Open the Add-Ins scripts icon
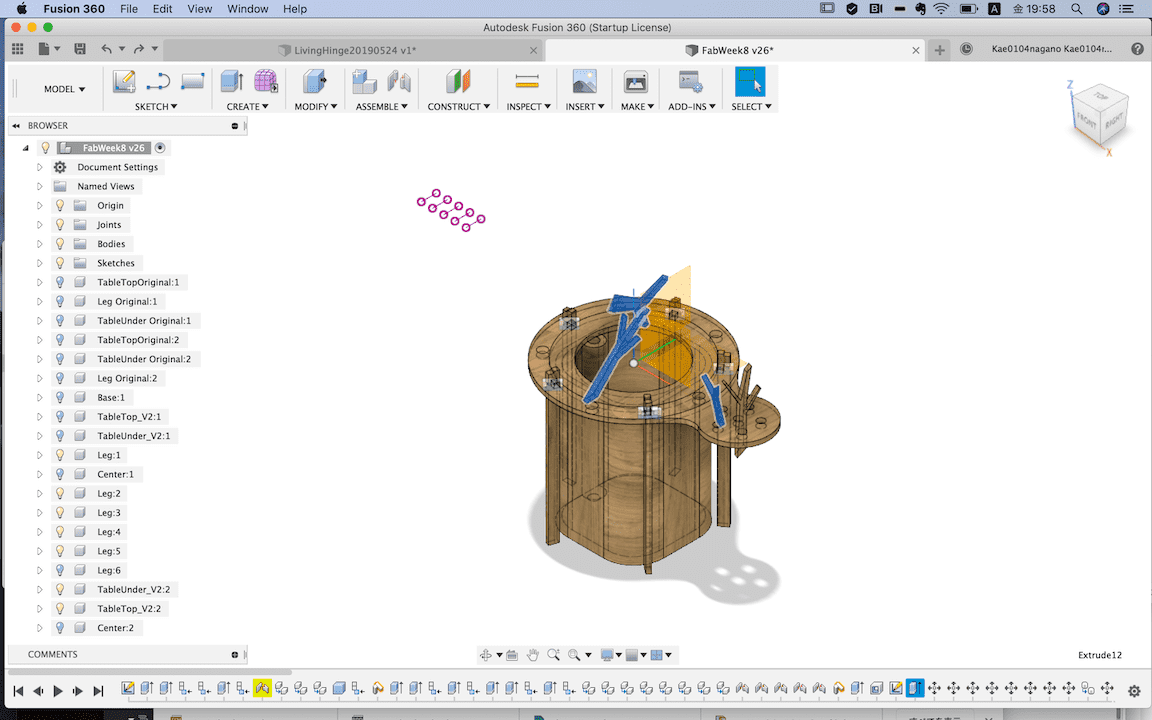This screenshot has width=1152, height=720. (691, 82)
